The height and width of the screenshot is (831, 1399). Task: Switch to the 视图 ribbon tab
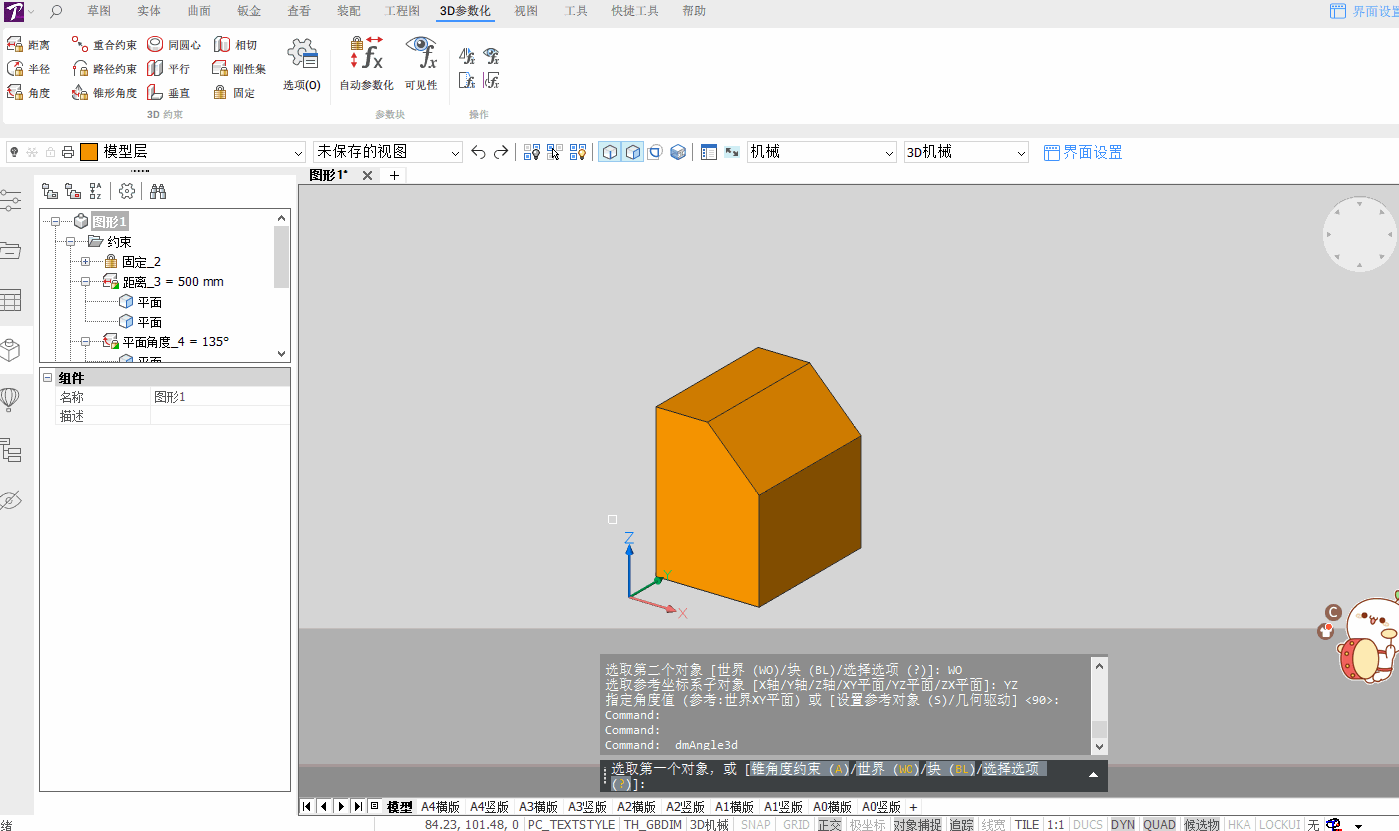click(526, 11)
